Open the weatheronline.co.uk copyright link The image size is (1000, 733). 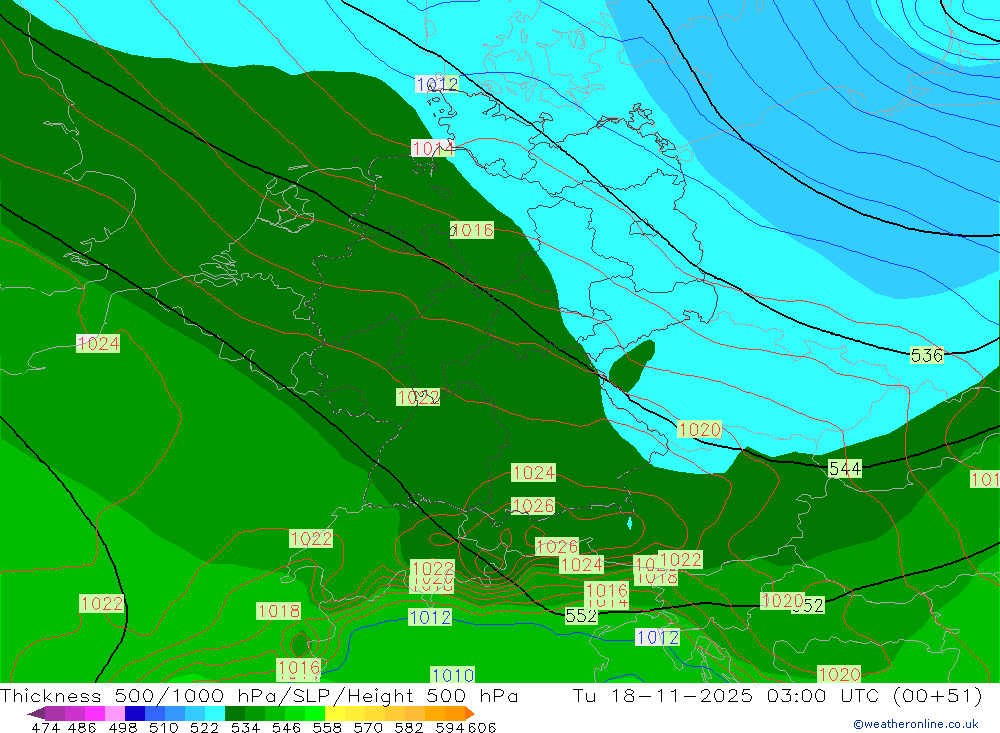click(x=916, y=724)
